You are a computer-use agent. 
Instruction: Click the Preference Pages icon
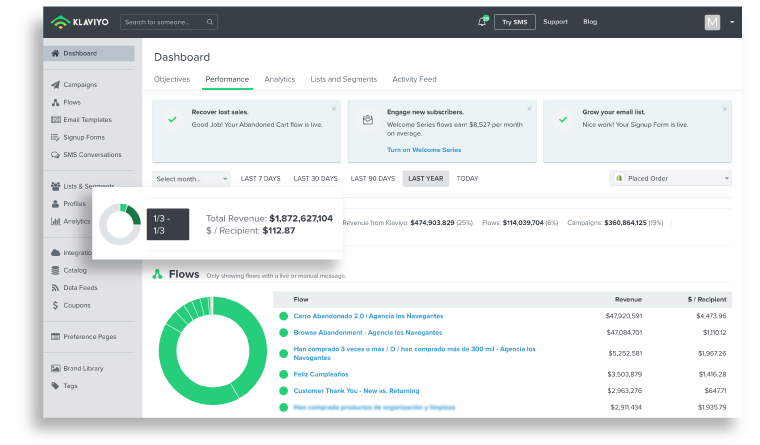[56, 336]
